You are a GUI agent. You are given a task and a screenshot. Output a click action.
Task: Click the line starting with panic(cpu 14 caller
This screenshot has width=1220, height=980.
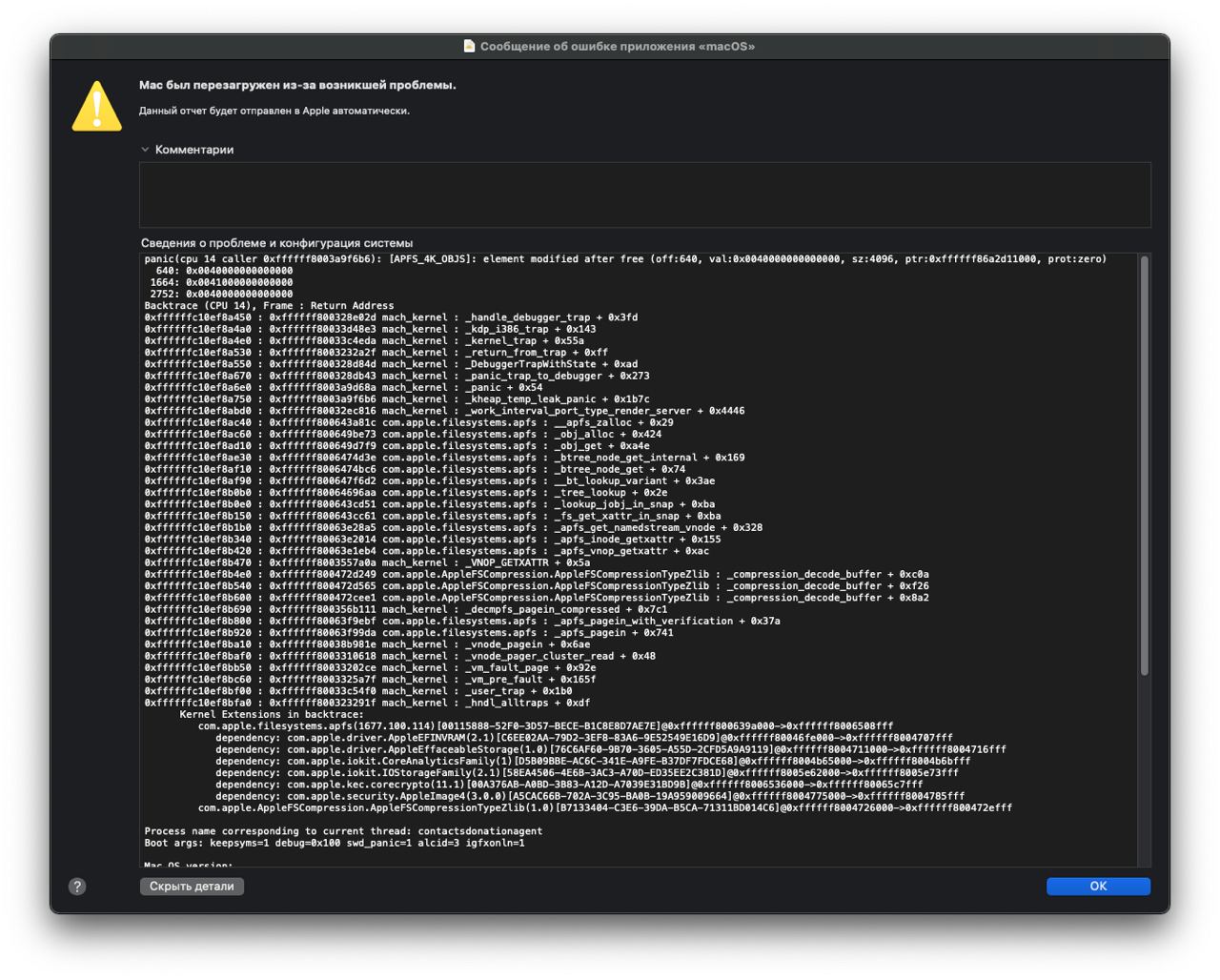[x=625, y=259]
